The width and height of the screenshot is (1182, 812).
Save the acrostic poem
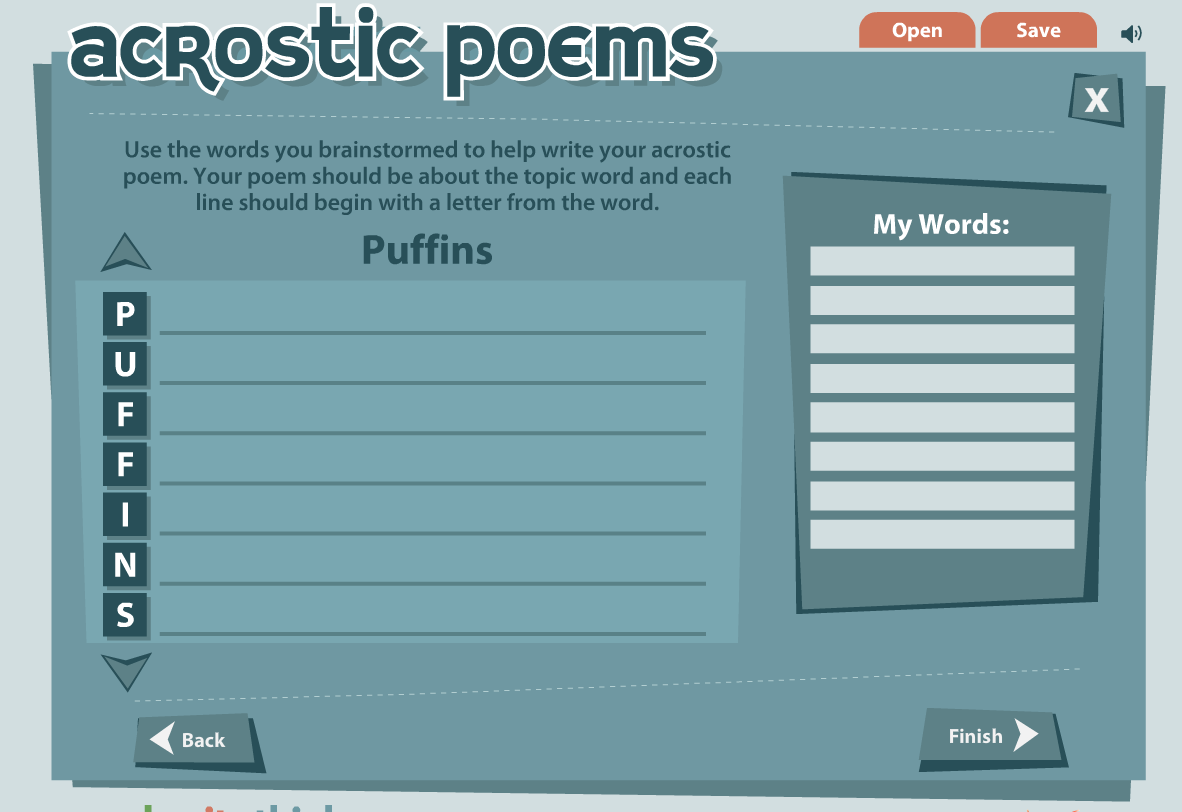[x=1038, y=30]
